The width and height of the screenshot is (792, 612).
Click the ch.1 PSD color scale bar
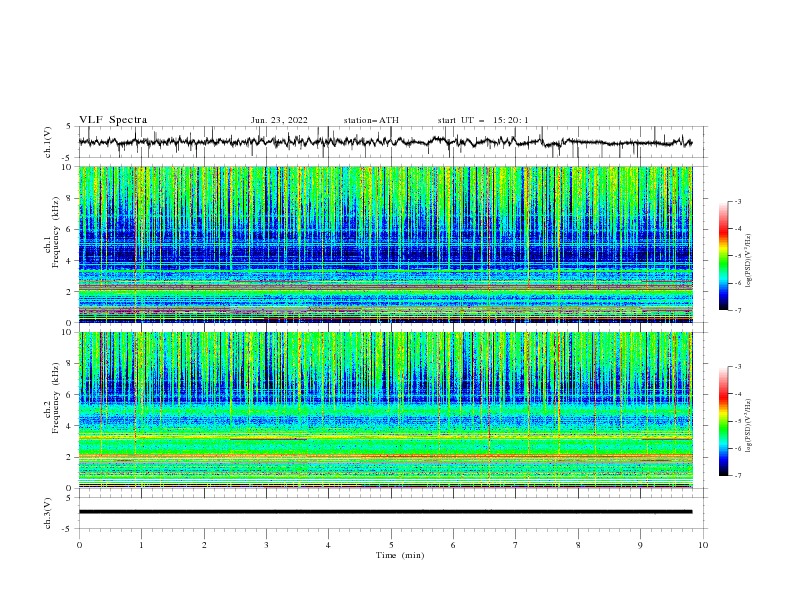(x=724, y=256)
